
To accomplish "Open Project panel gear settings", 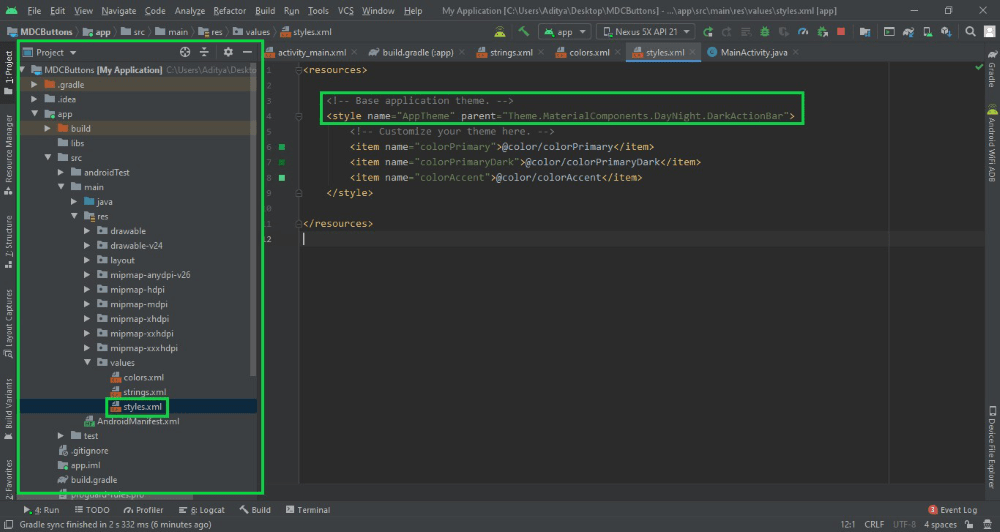I will 228,52.
